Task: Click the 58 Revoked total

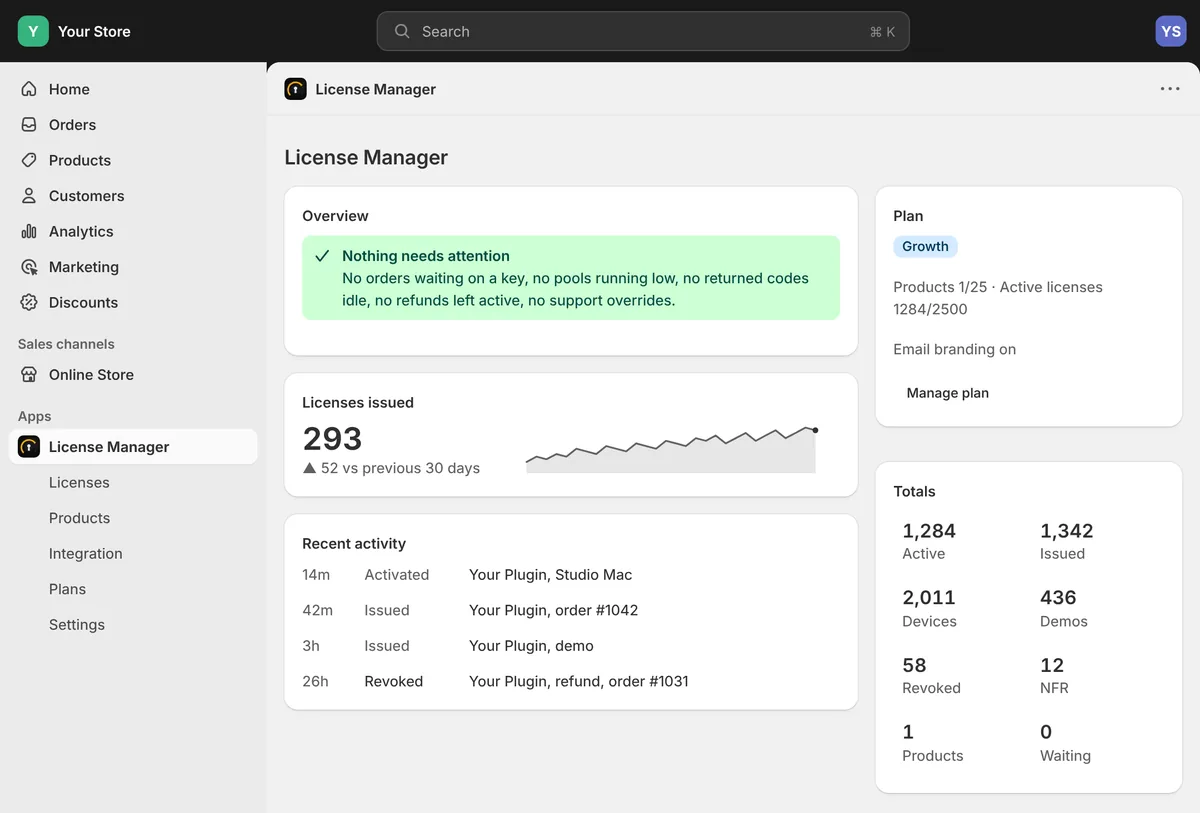Action: (931, 676)
